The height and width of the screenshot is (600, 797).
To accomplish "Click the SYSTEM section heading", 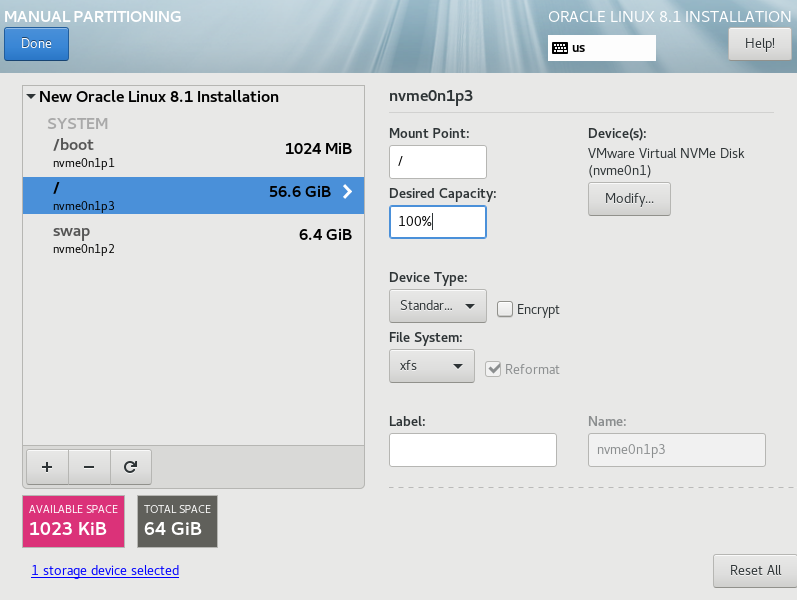I will 78,124.
